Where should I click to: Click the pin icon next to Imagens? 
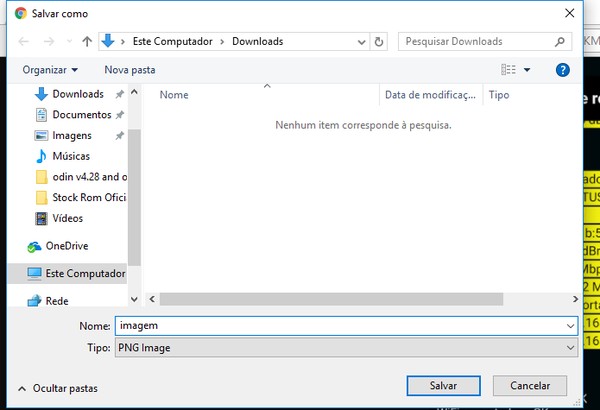[120, 136]
